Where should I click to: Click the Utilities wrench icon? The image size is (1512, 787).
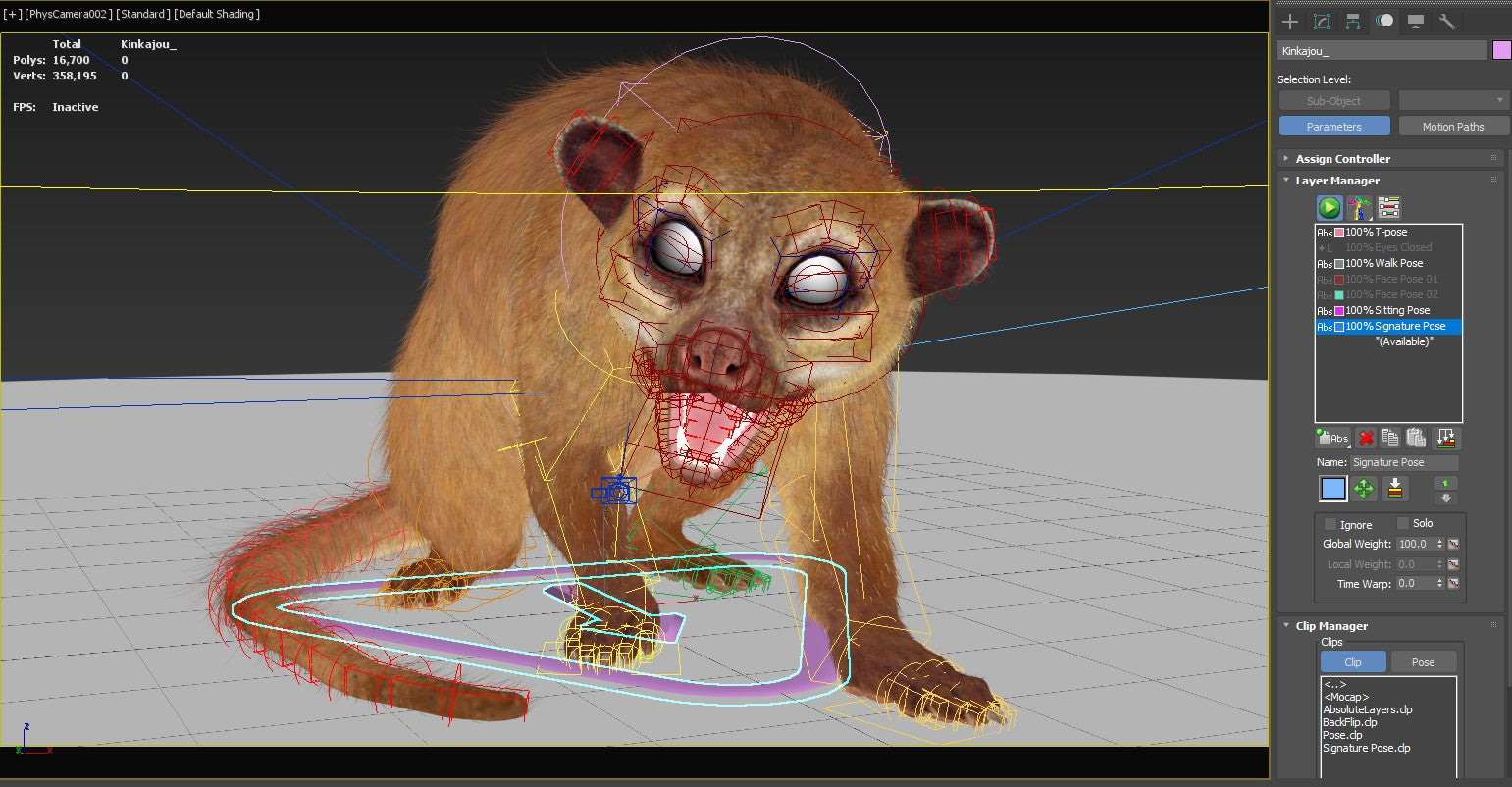tap(1446, 21)
